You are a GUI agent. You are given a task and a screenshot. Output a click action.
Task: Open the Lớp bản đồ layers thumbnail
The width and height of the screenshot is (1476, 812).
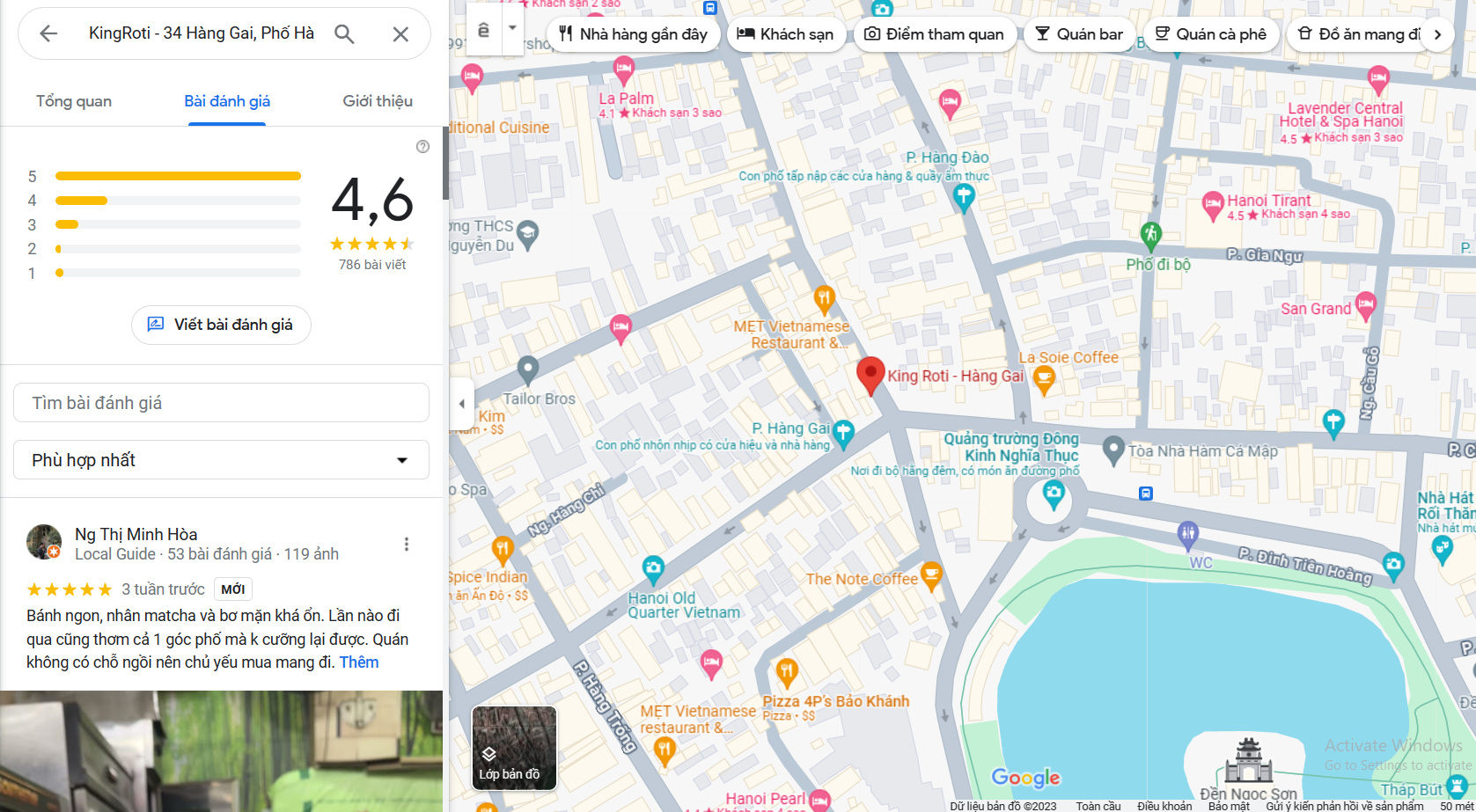(x=514, y=748)
